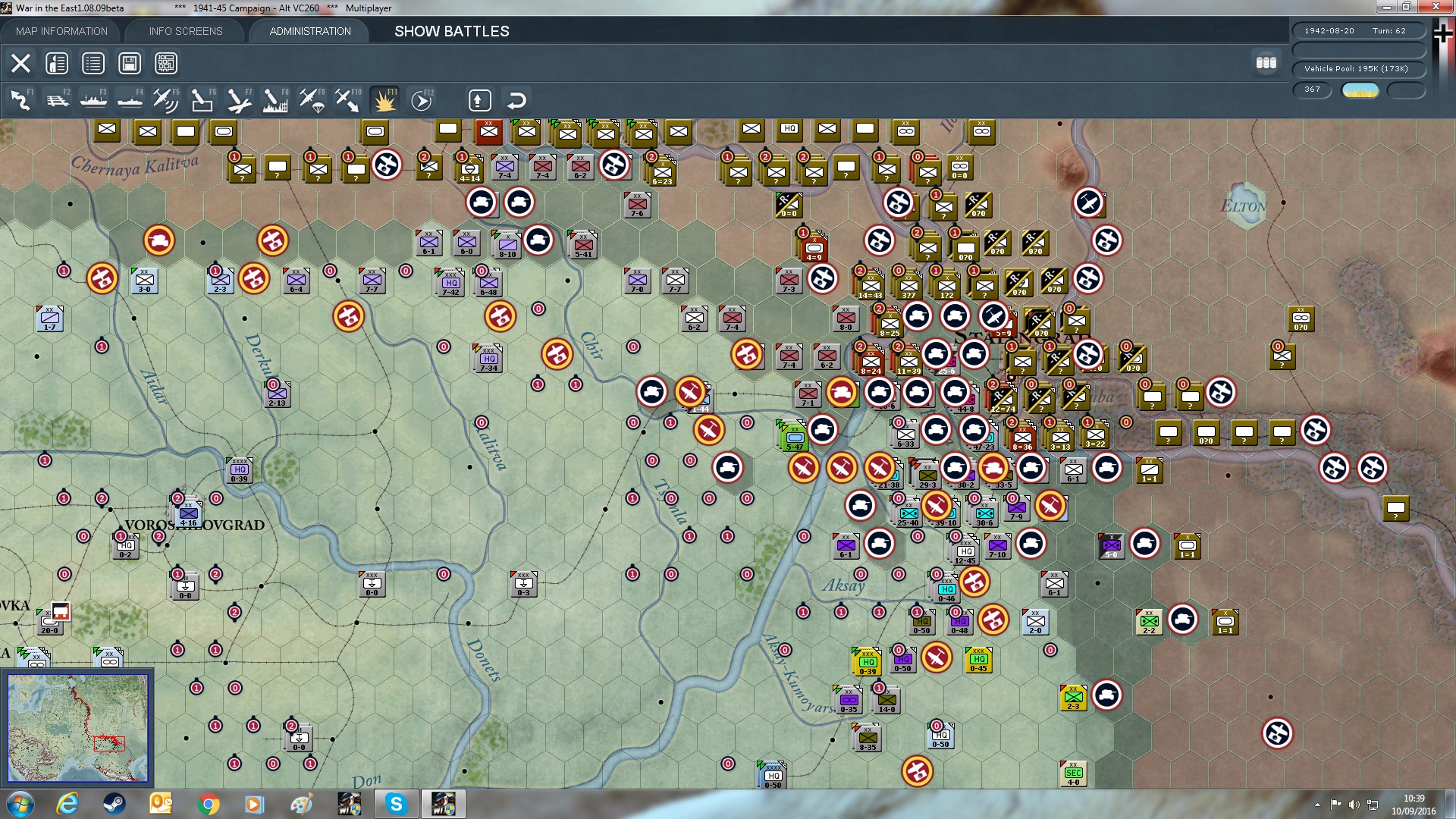Viewport: 1456px width, 819px height.
Task: Click the F11 ground attack mode icon
Action: [x=385, y=99]
